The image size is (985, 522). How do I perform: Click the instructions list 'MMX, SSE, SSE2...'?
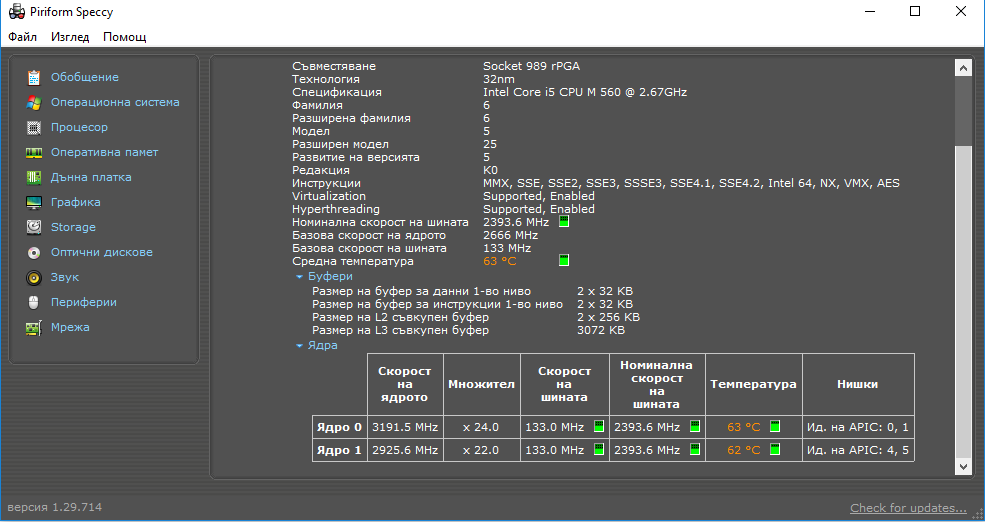pos(691,183)
